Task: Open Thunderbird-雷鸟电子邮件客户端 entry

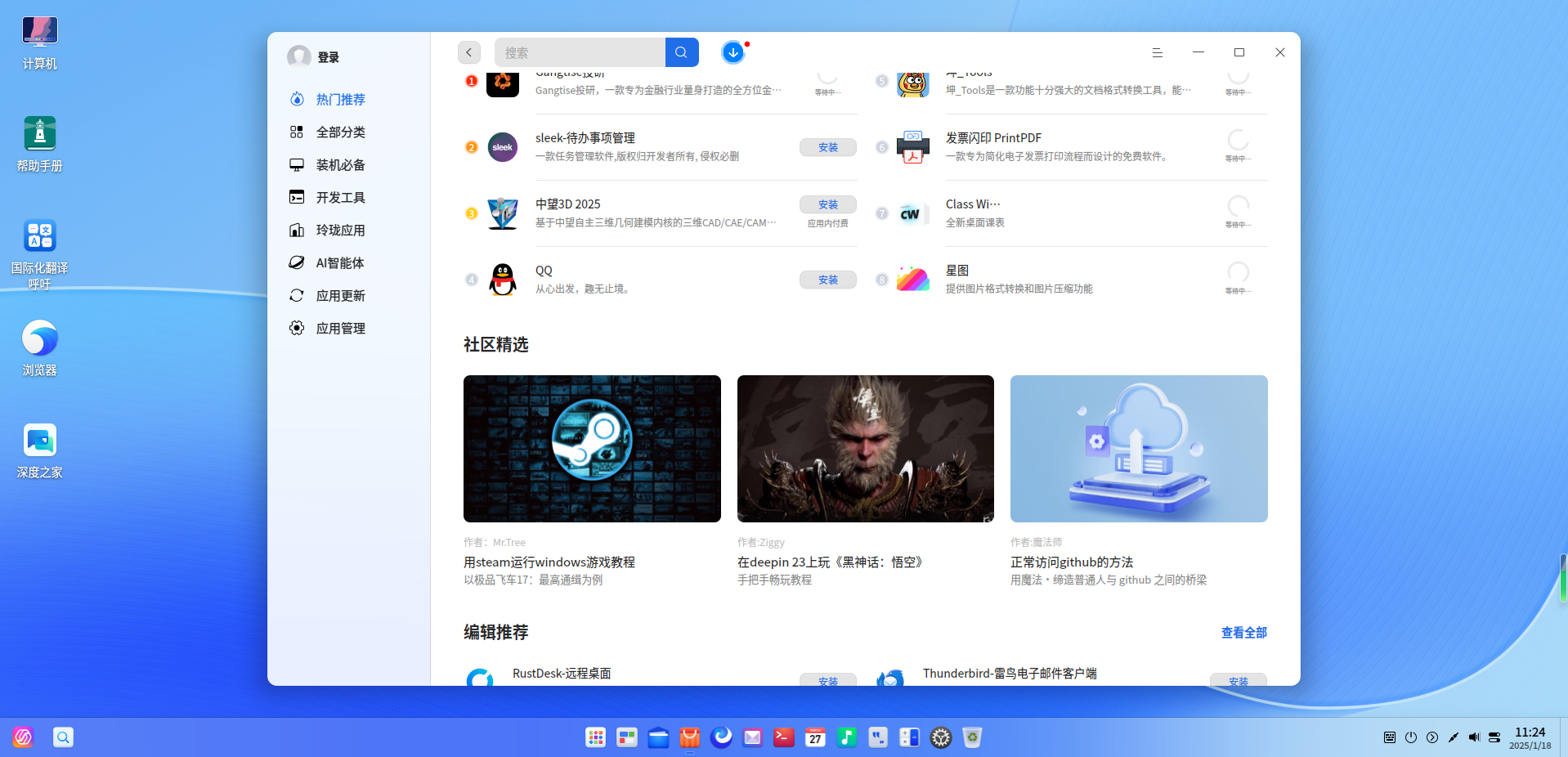Action: [x=1010, y=674]
